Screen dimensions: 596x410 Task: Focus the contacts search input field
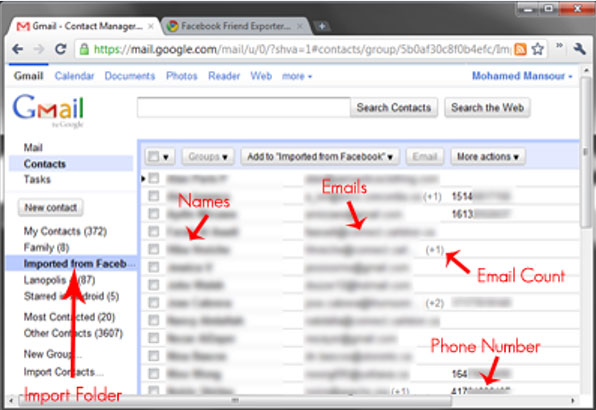pos(244,108)
